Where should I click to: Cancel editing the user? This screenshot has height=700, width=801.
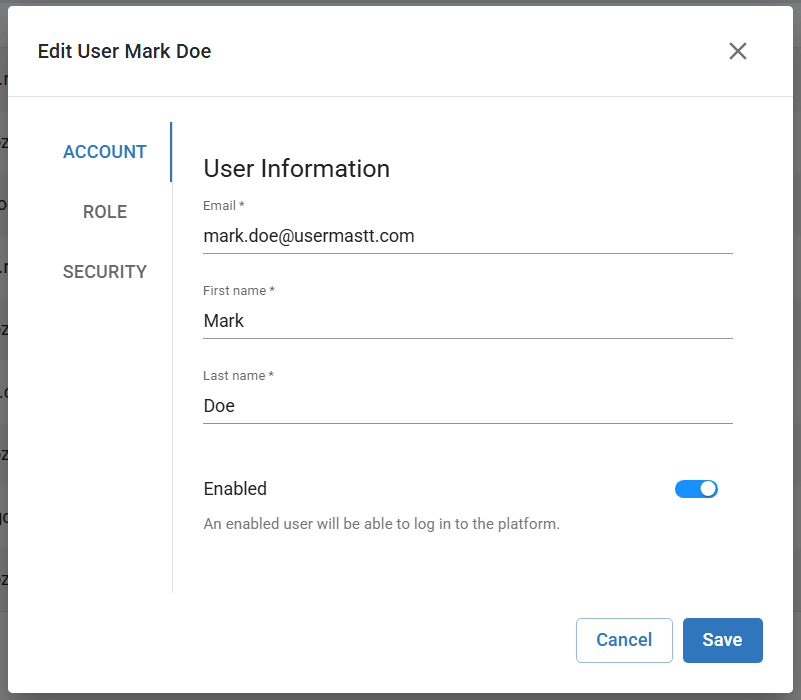coord(624,640)
